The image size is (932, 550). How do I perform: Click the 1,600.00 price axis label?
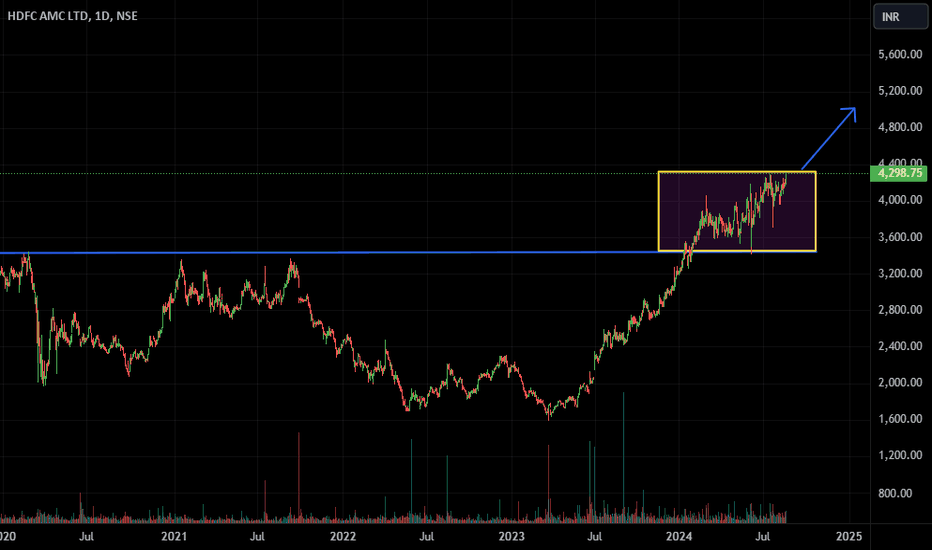pyautogui.click(x=900, y=419)
